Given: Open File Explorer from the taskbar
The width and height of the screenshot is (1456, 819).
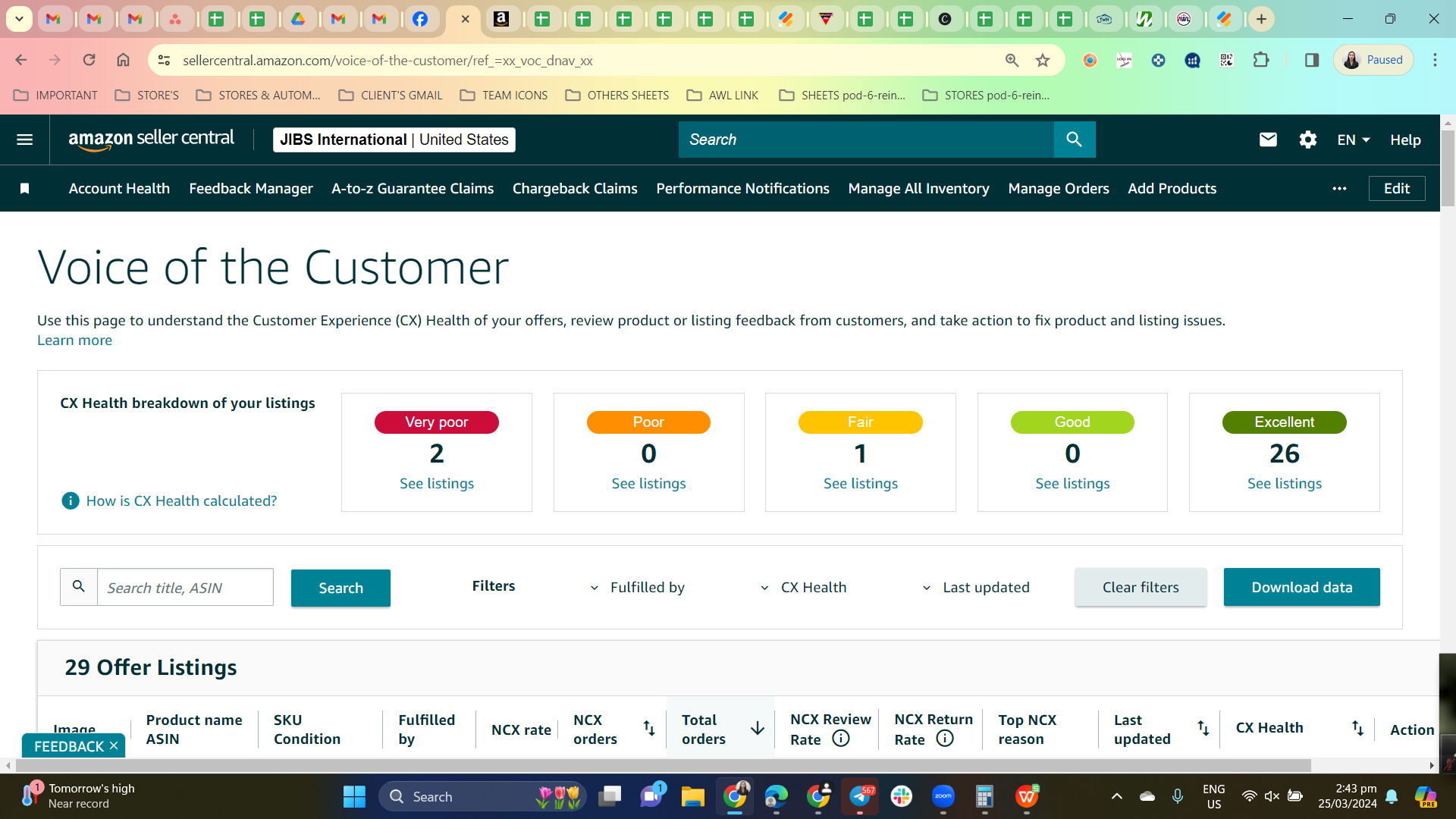Looking at the screenshot, I should click(x=692, y=796).
